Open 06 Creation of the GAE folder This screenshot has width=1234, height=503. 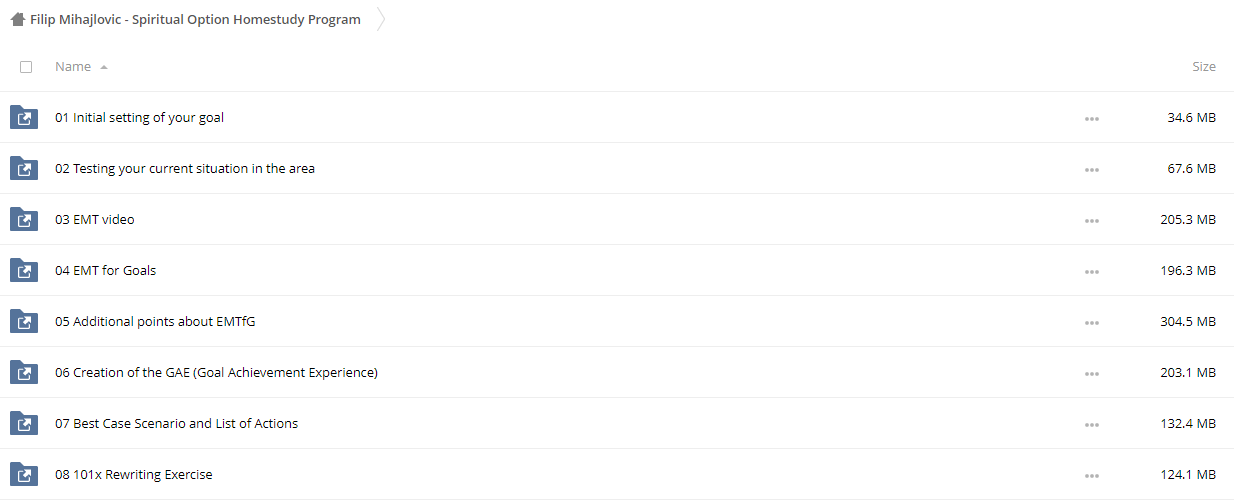216,372
